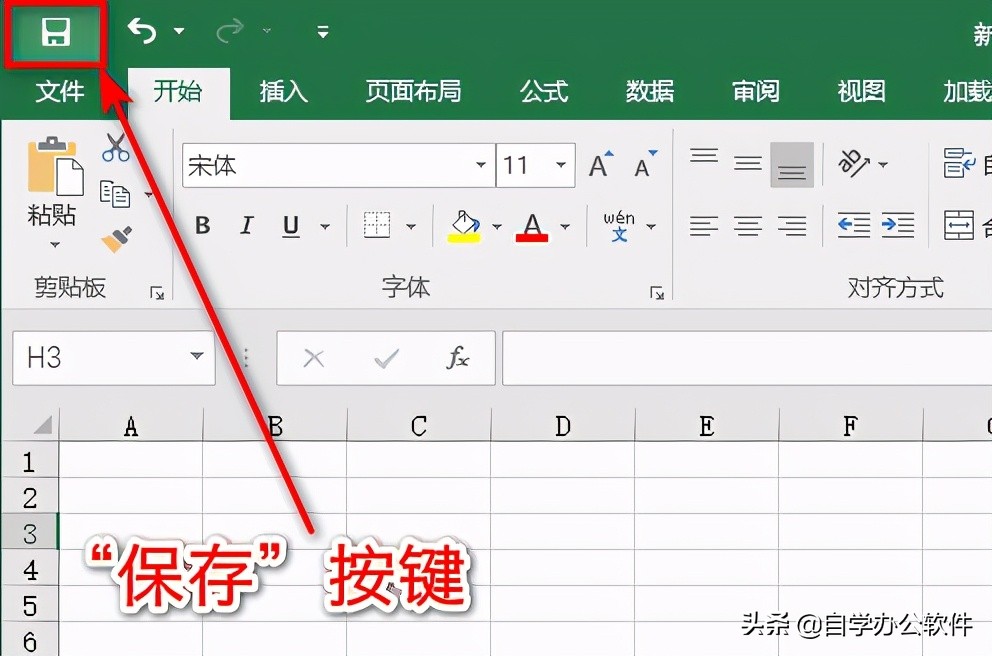This screenshot has height=656, width=992.
Task: Click the greyed Redo arrow
Action: [x=230, y=30]
